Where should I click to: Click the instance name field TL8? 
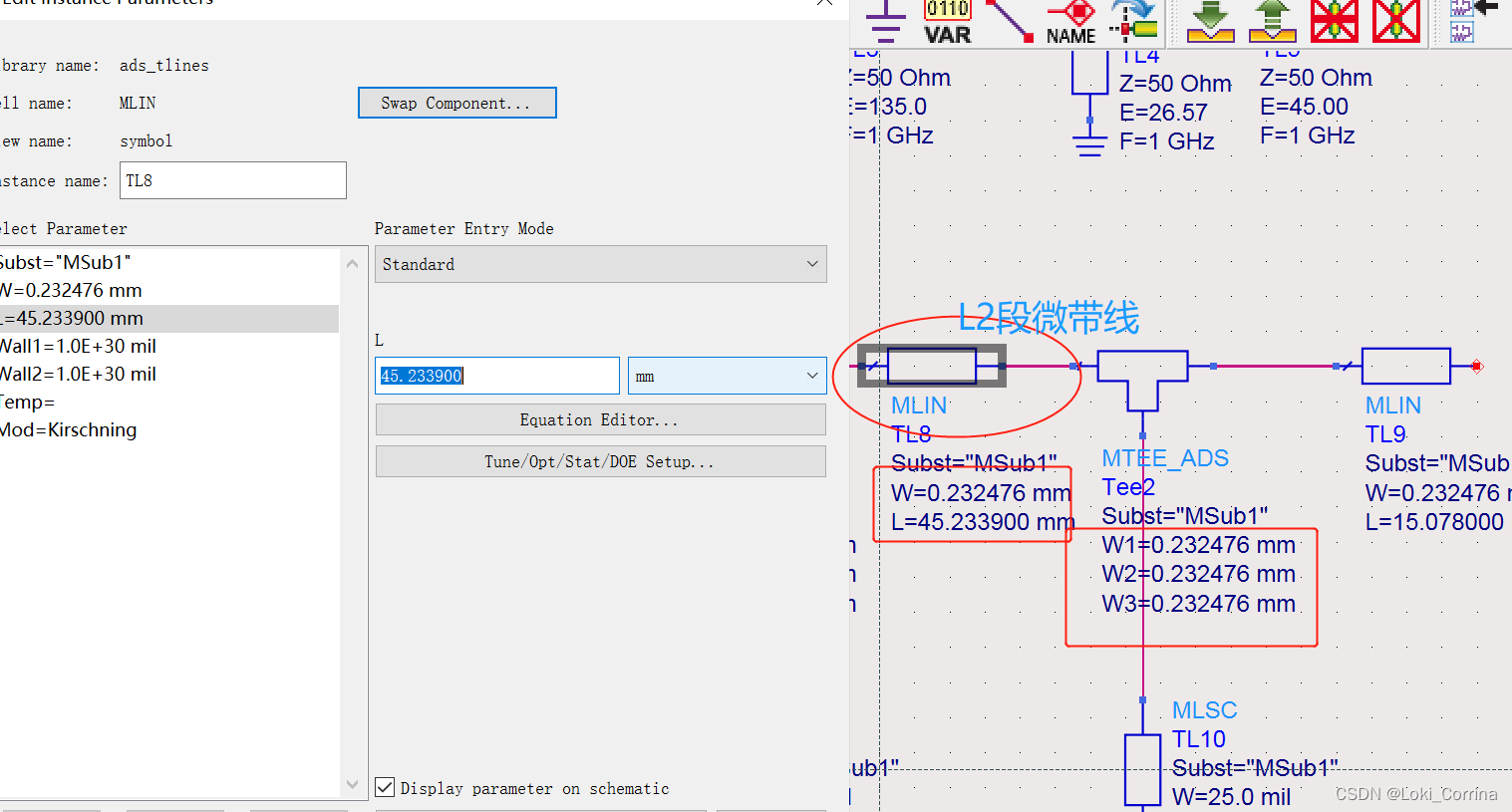click(x=233, y=180)
